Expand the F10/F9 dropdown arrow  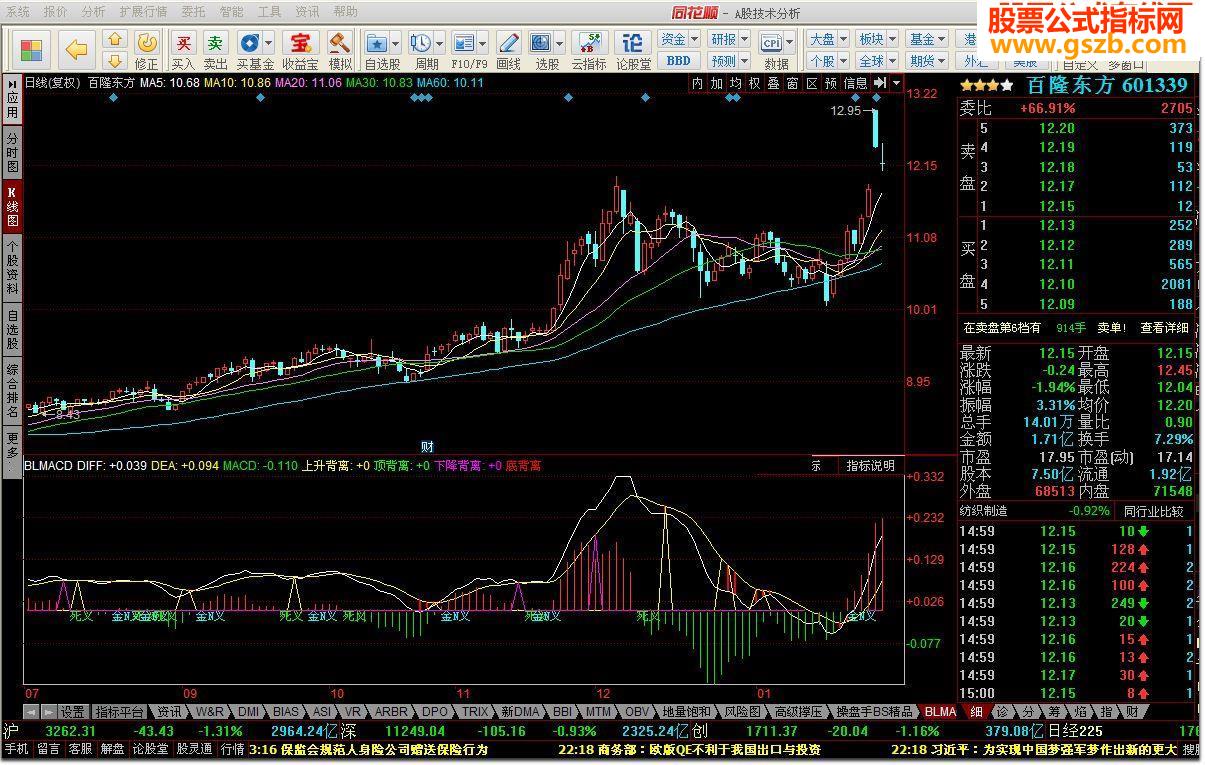click(483, 43)
